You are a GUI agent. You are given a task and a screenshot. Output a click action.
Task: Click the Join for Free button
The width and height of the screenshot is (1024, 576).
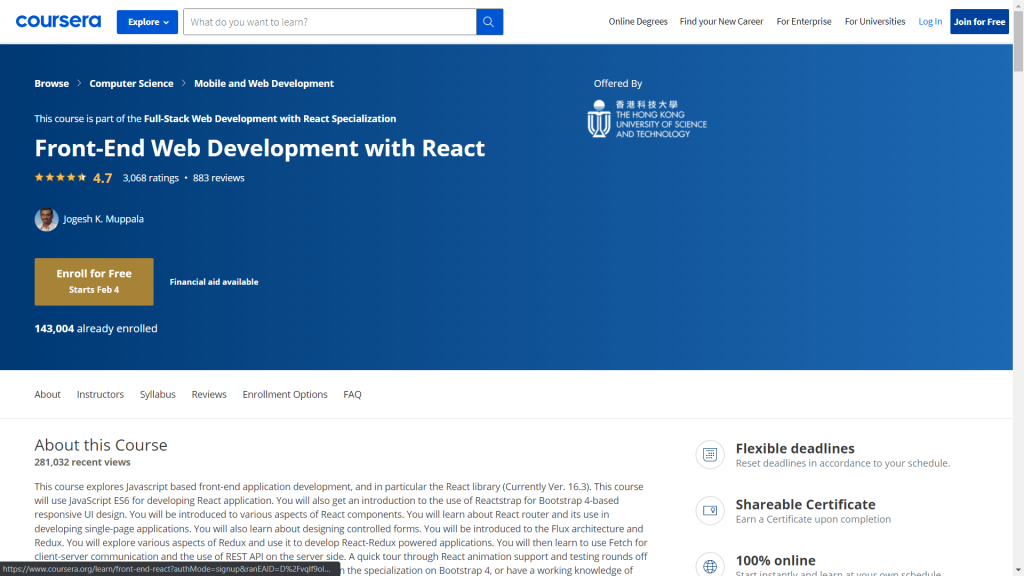[x=979, y=21]
